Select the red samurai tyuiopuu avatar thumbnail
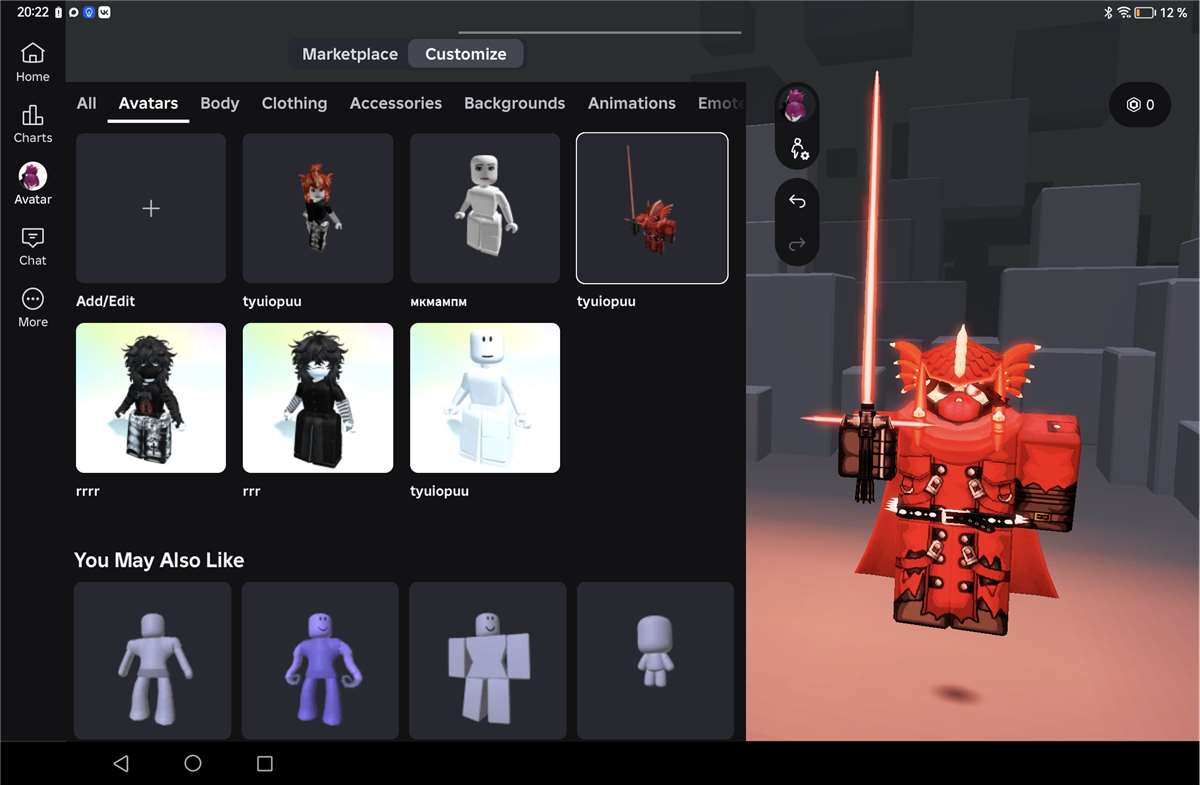This screenshot has width=1200, height=785. pyautogui.click(x=652, y=208)
